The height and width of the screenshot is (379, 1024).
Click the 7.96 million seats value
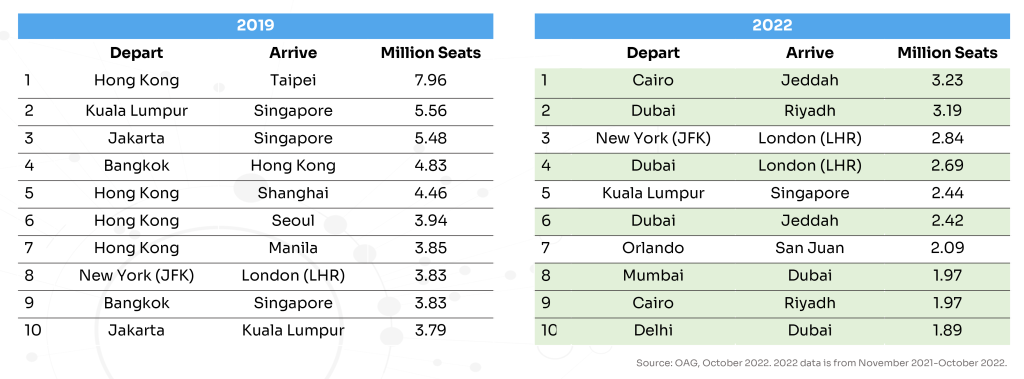430,80
